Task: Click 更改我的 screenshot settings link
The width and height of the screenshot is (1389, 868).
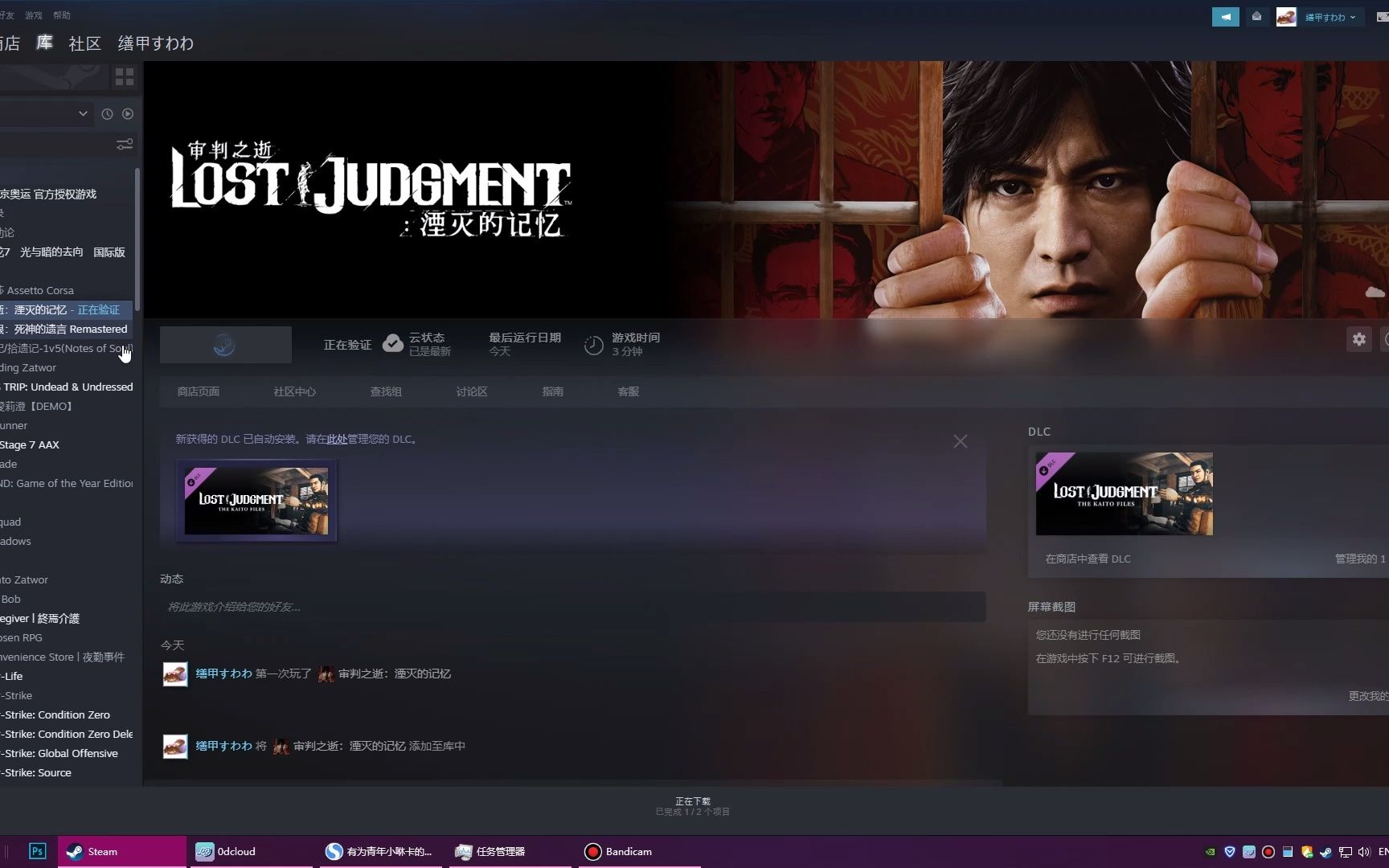Action: point(1368,696)
